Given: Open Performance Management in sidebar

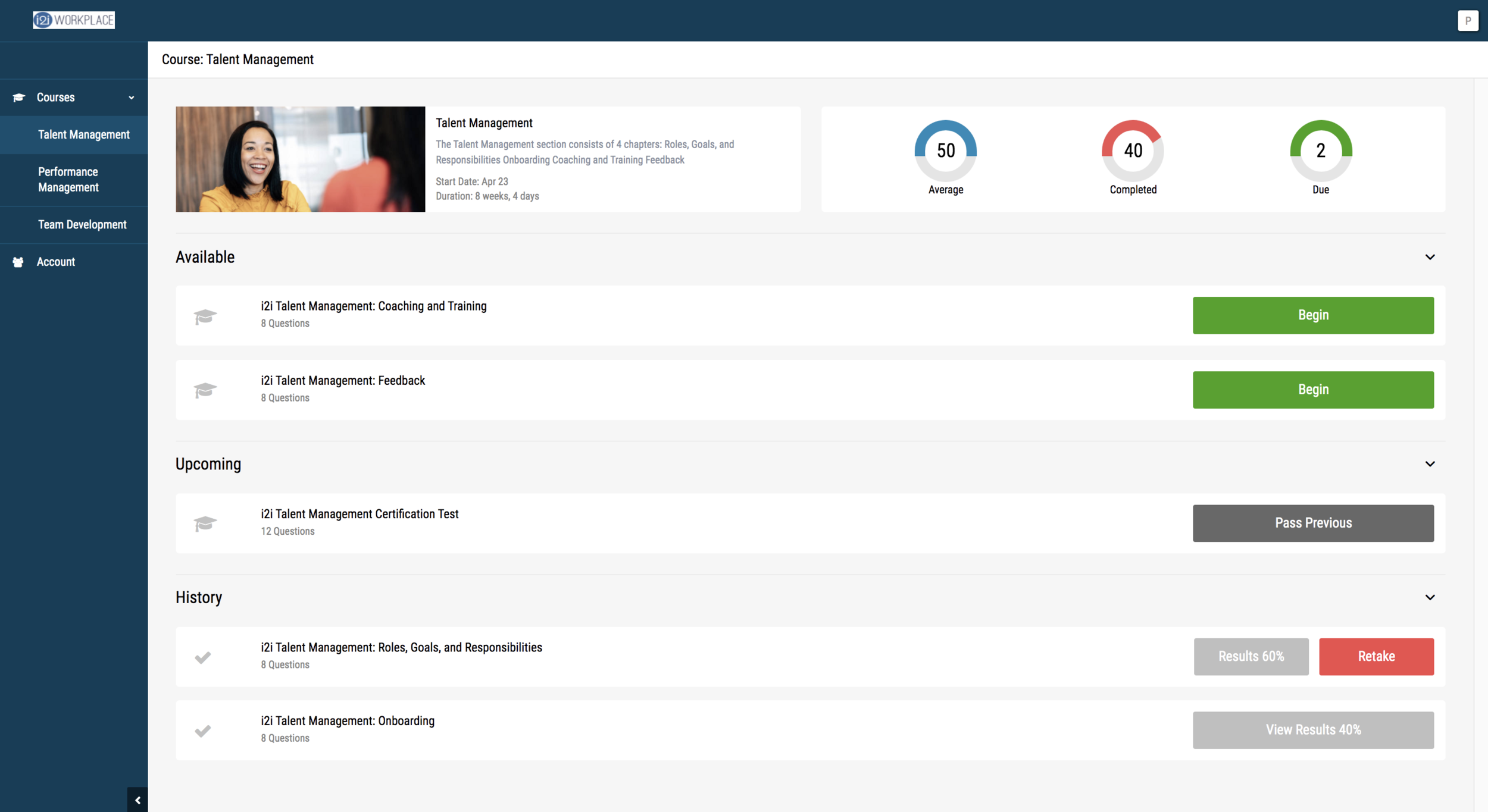Looking at the screenshot, I should [x=68, y=180].
